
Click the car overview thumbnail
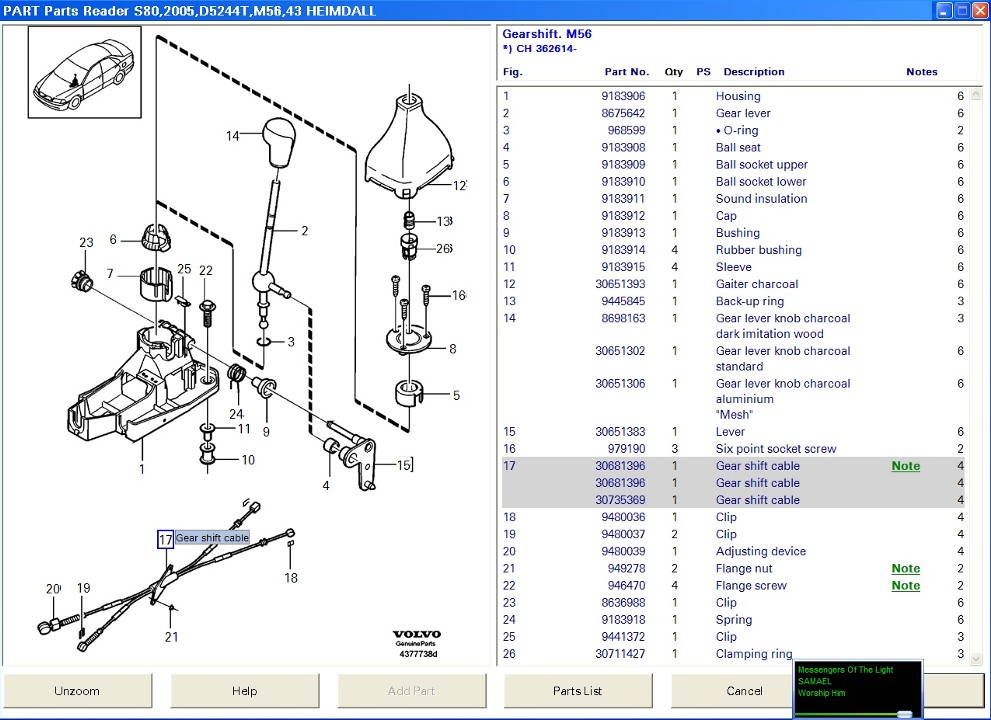(85, 72)
